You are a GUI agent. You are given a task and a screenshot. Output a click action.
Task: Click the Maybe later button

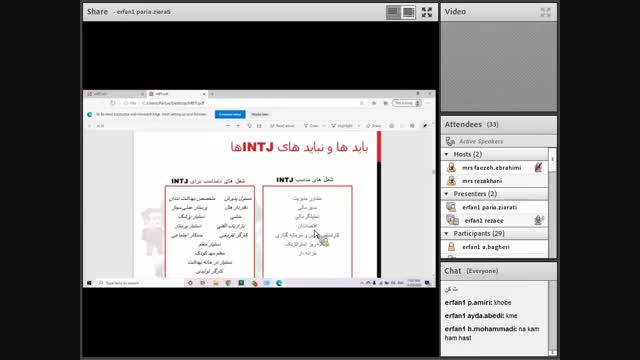tap(260, 114)
